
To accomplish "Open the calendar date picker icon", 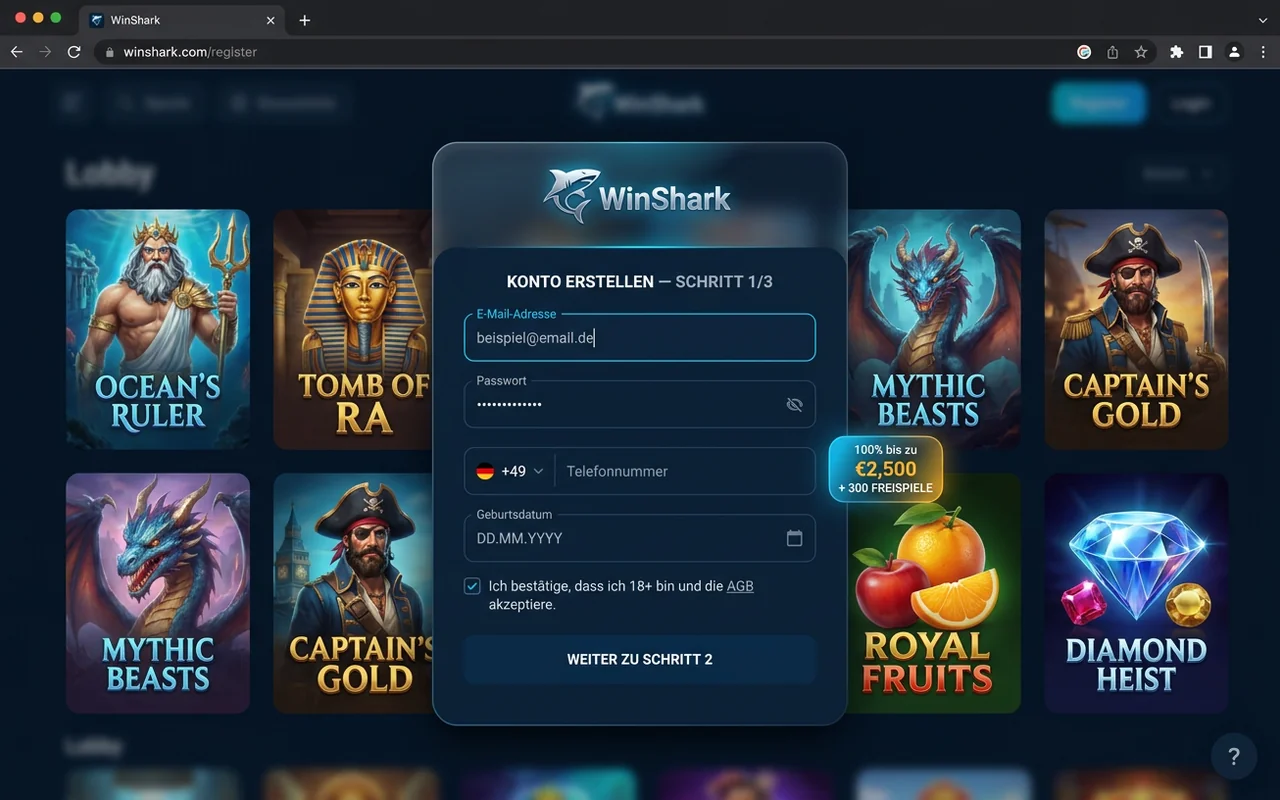I will pos(795,538).
